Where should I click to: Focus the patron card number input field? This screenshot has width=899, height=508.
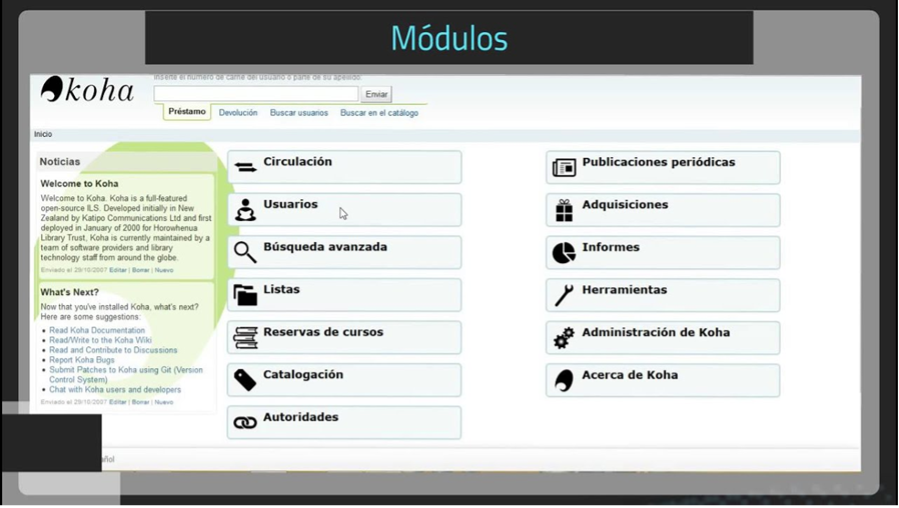[x=256, y=94]
